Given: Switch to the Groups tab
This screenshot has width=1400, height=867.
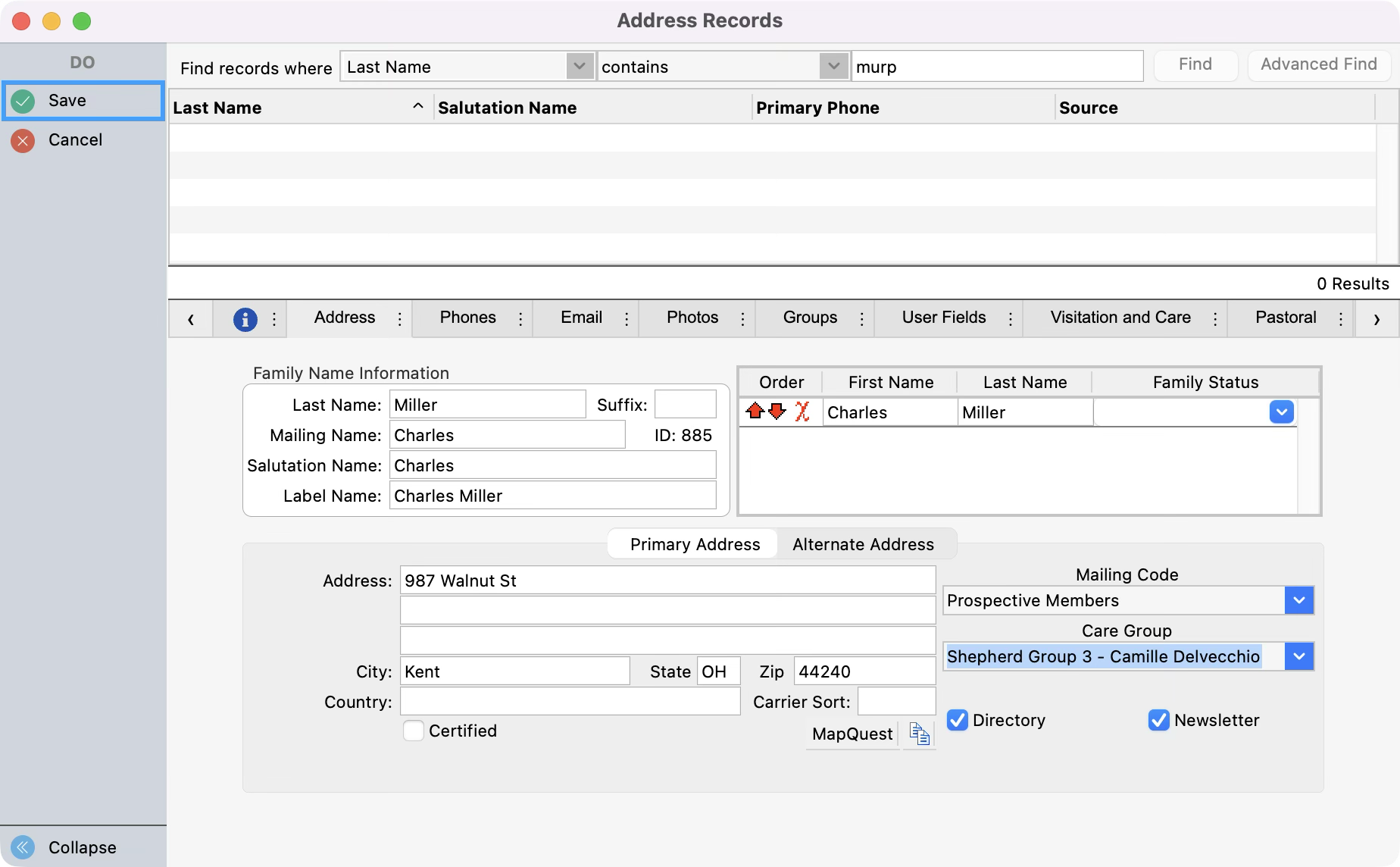Looking at the screenshot, I should (x=811, y=318).
